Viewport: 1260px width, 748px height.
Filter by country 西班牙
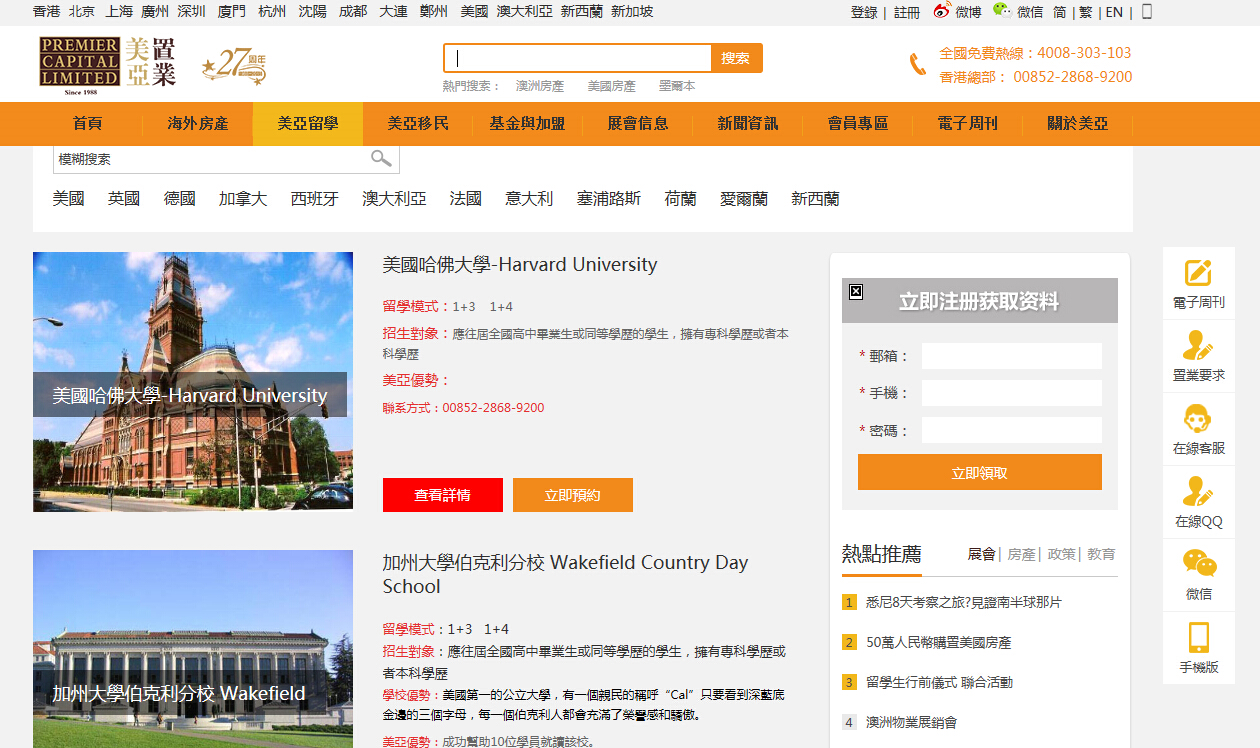[x=315, y=199]
